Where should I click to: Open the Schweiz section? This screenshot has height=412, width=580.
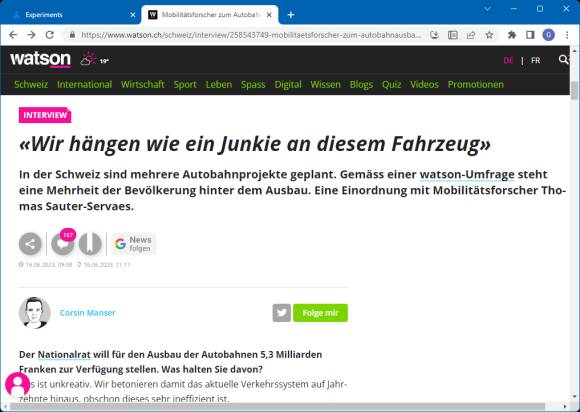(31, 84)
